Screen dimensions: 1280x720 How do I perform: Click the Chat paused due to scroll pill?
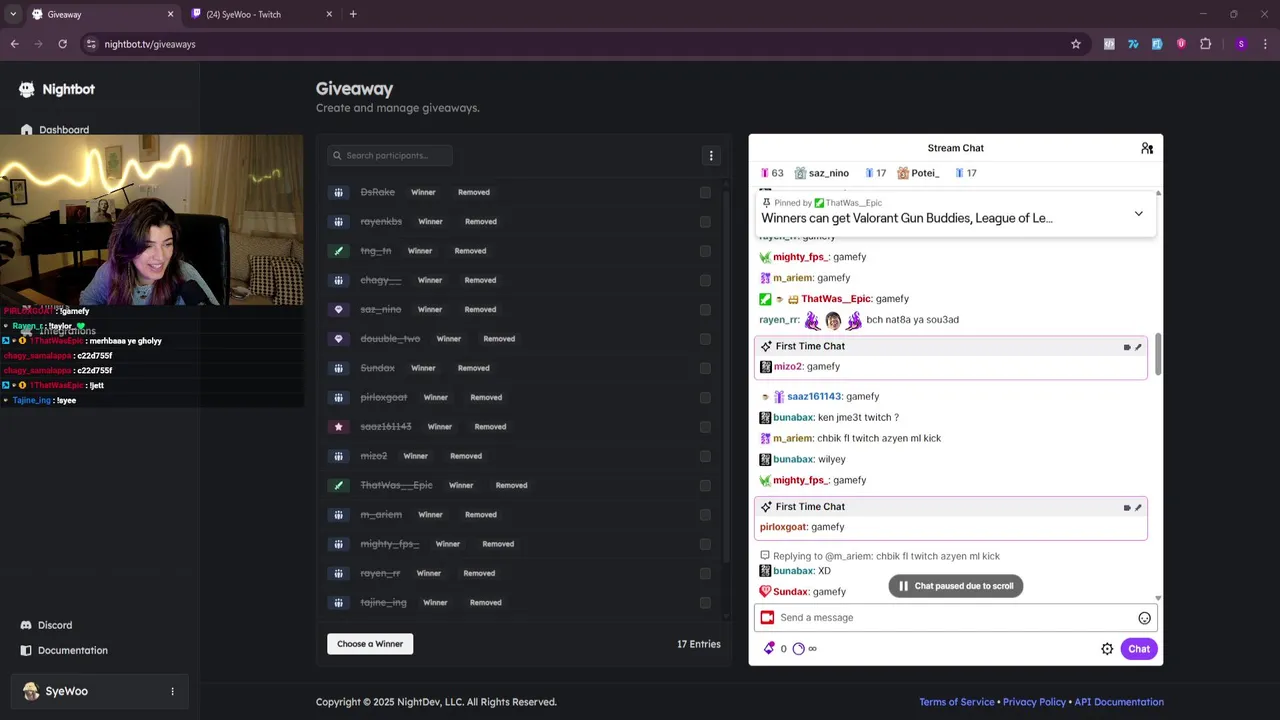pos(956,586)
